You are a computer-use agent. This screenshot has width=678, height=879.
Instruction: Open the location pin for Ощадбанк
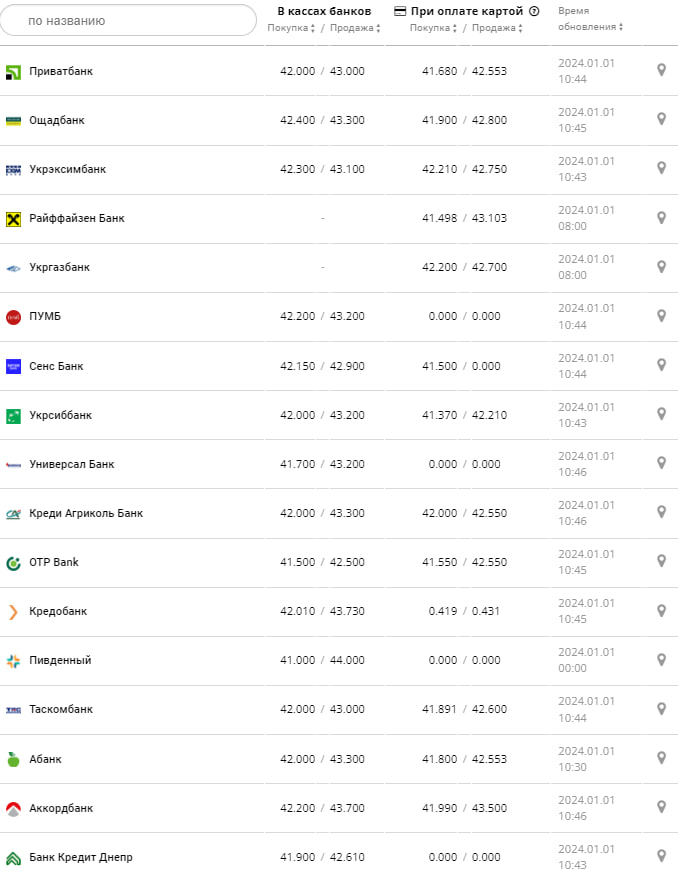[x=661, y=119]
